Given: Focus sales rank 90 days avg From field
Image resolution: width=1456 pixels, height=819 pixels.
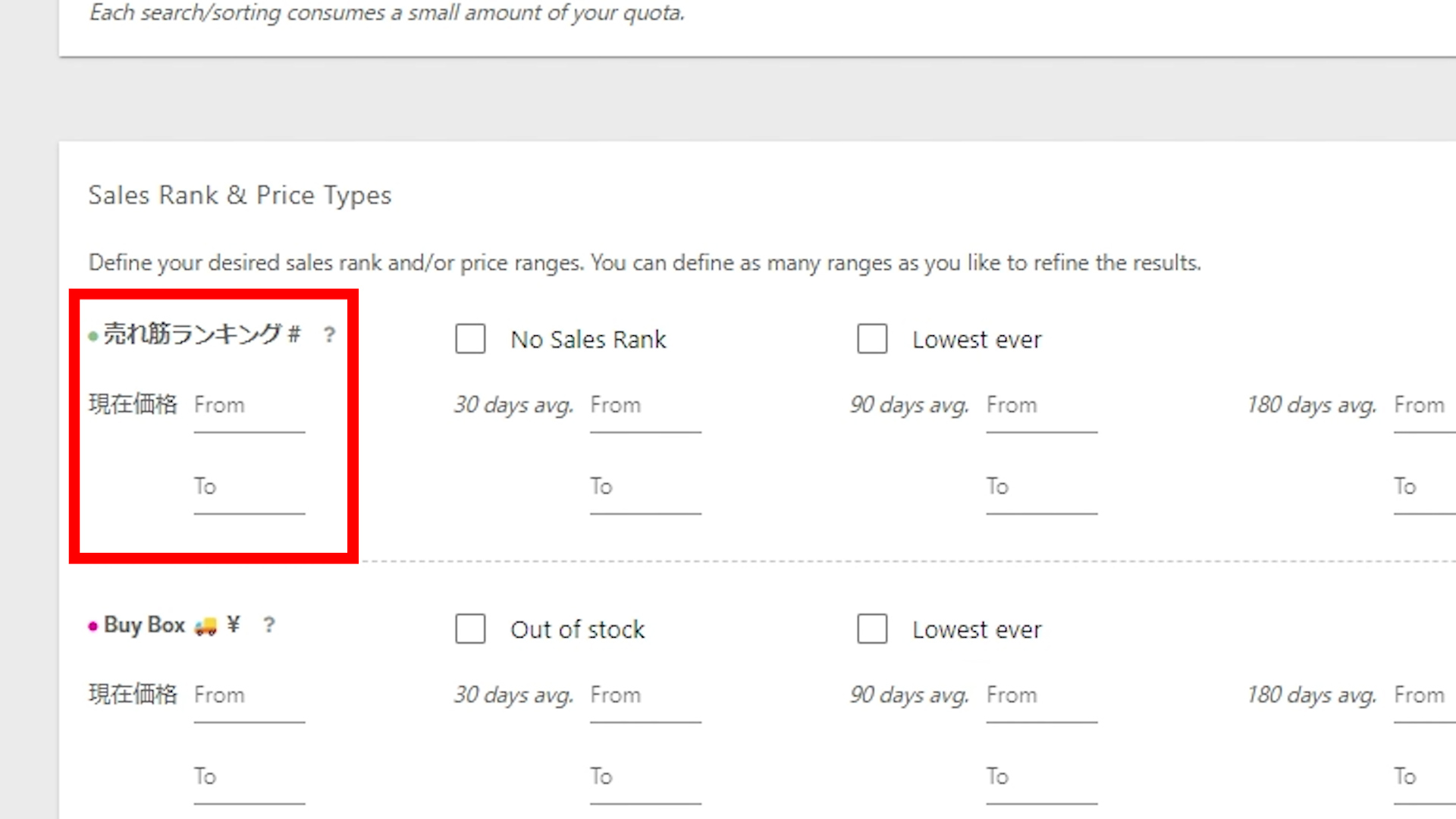Looking at the screenshot, I should pyautogui.click(x=1041, y=406).
